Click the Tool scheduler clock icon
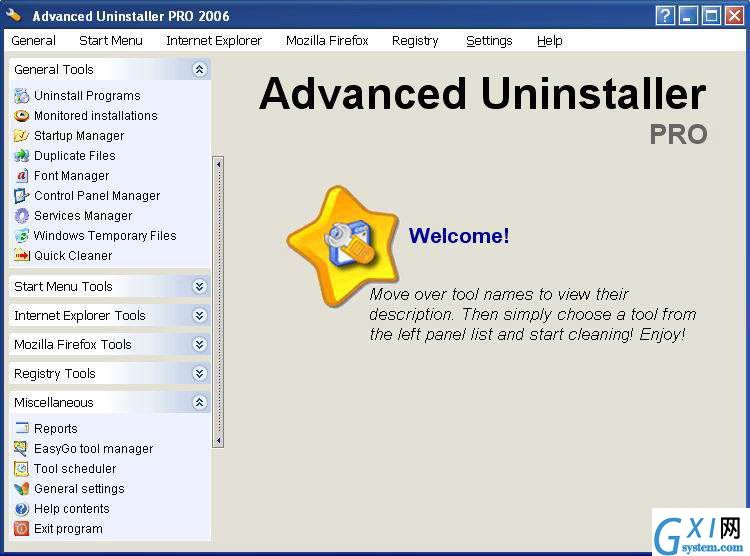The image size is (750, 556). click(x=22, y=468)
